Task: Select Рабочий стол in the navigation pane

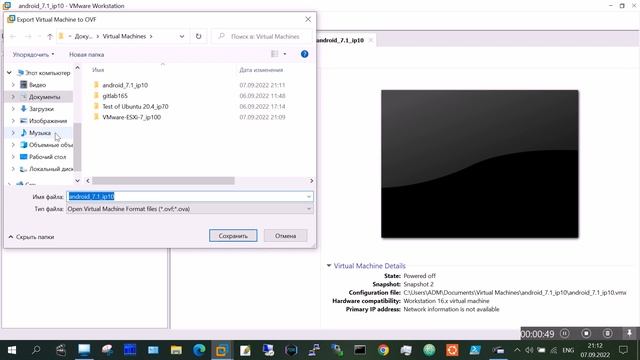Action: click(47, 157)
